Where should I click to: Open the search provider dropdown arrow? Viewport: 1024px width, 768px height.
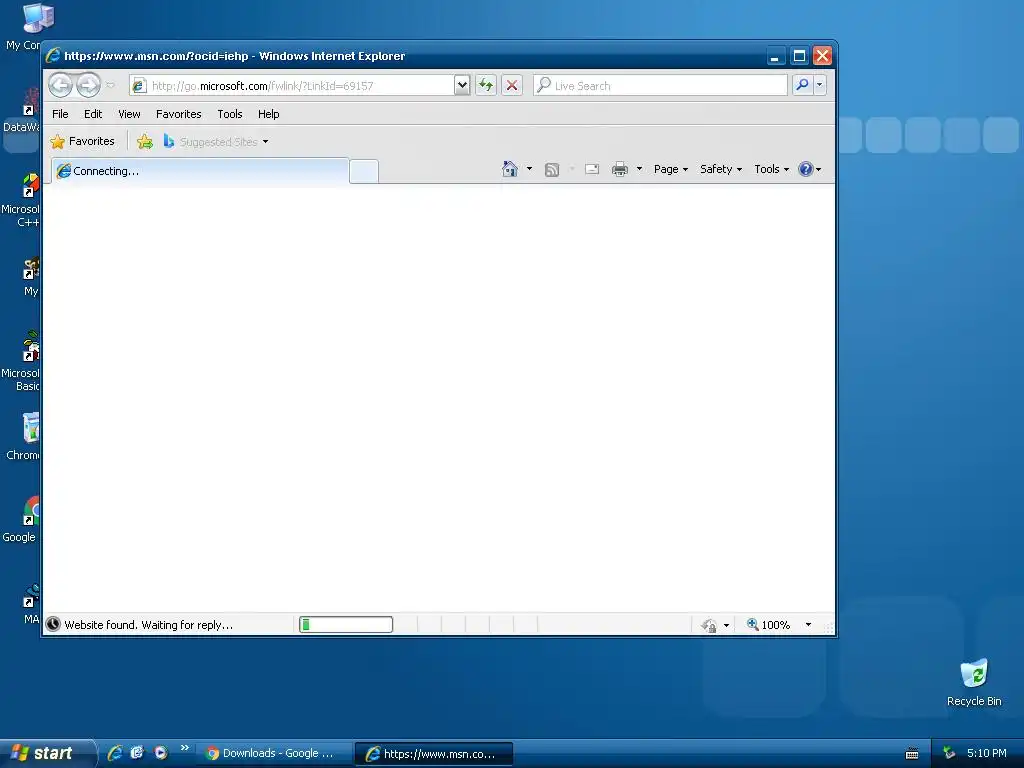[x=820, y=85]
